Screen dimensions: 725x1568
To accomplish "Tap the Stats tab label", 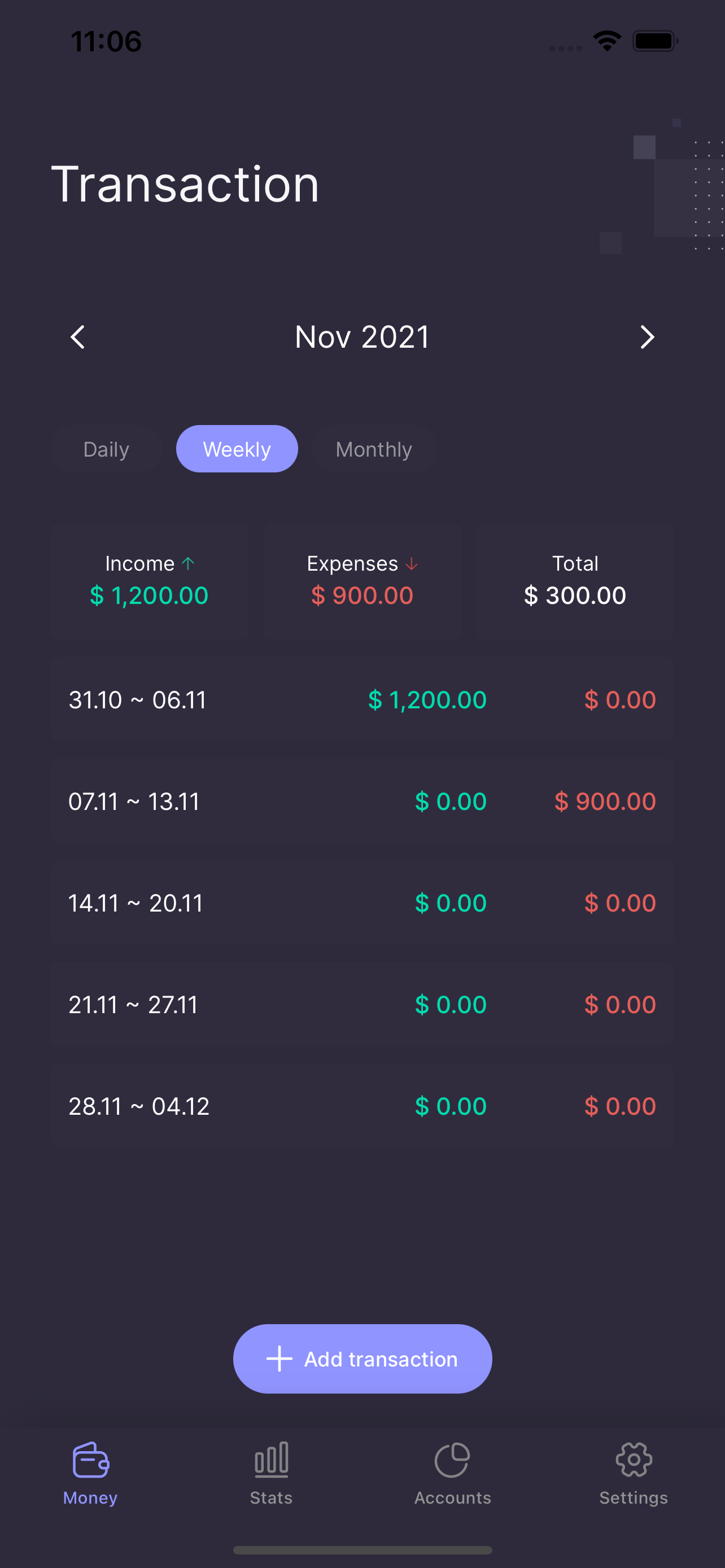I will [272, 1497].
